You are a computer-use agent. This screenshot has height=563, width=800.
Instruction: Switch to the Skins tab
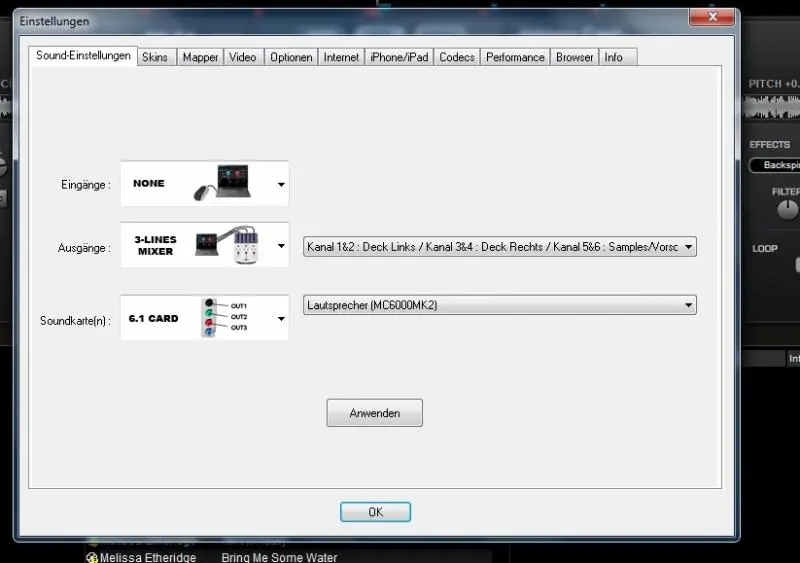pyautogui.click(x=155, y=57)
